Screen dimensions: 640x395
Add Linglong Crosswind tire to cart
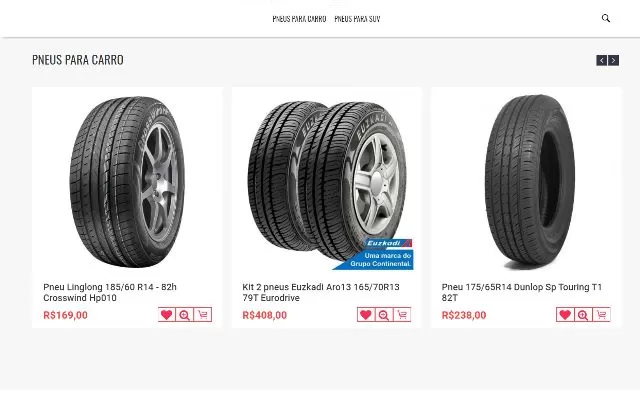pos(203,315)
